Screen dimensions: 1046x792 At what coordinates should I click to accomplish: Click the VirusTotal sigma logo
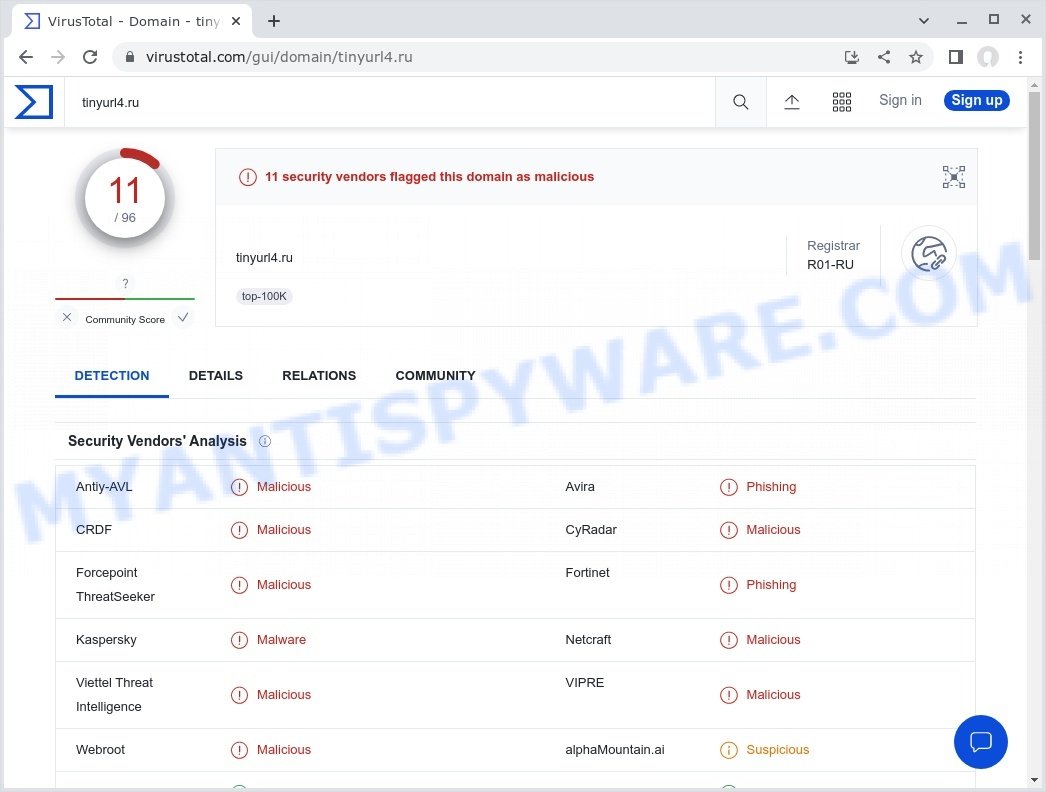point(33,102)
